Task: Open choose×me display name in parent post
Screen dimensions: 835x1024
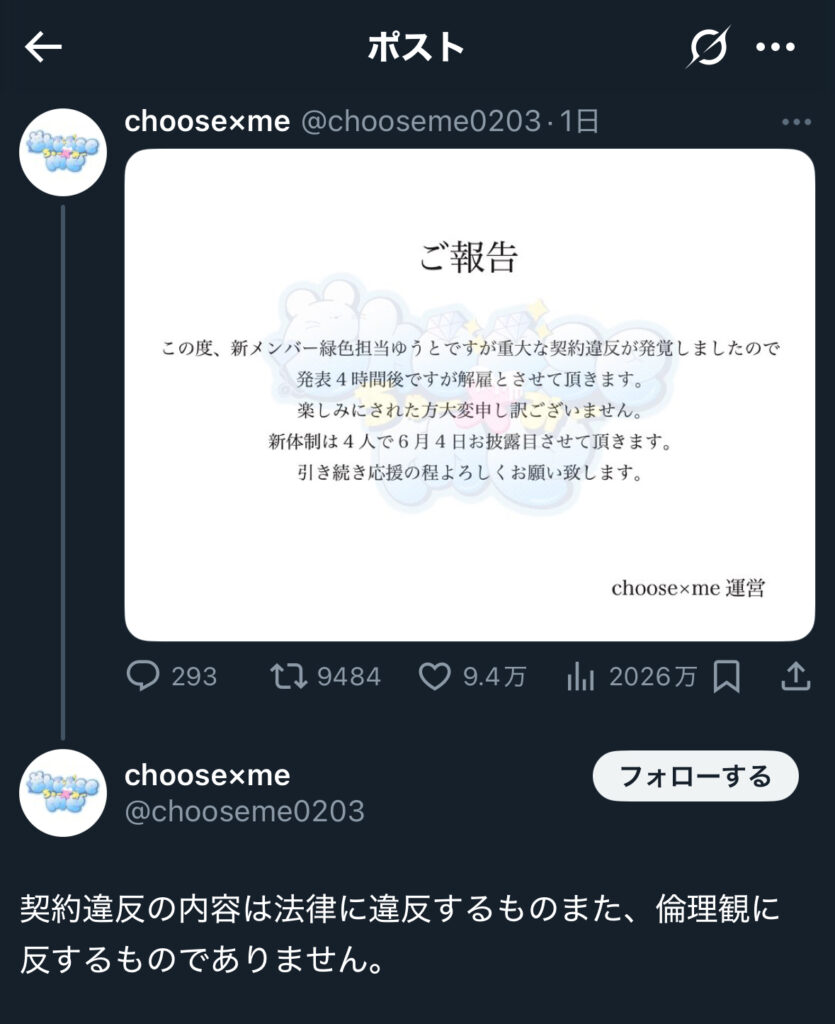Action: (x=207, y=121)
